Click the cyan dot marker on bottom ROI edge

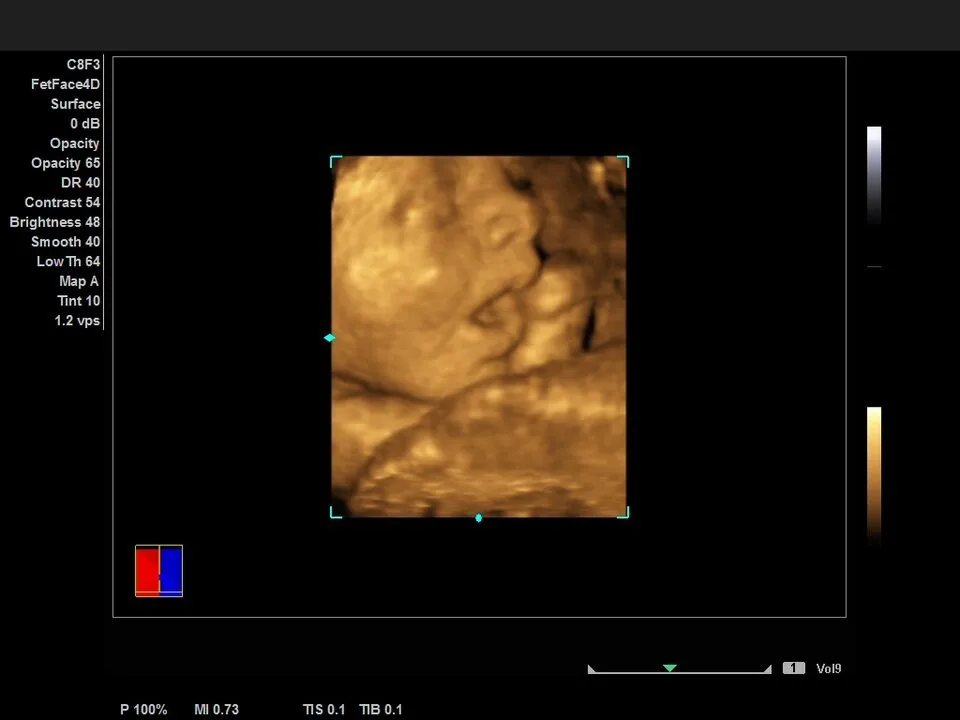pos(479,518)
